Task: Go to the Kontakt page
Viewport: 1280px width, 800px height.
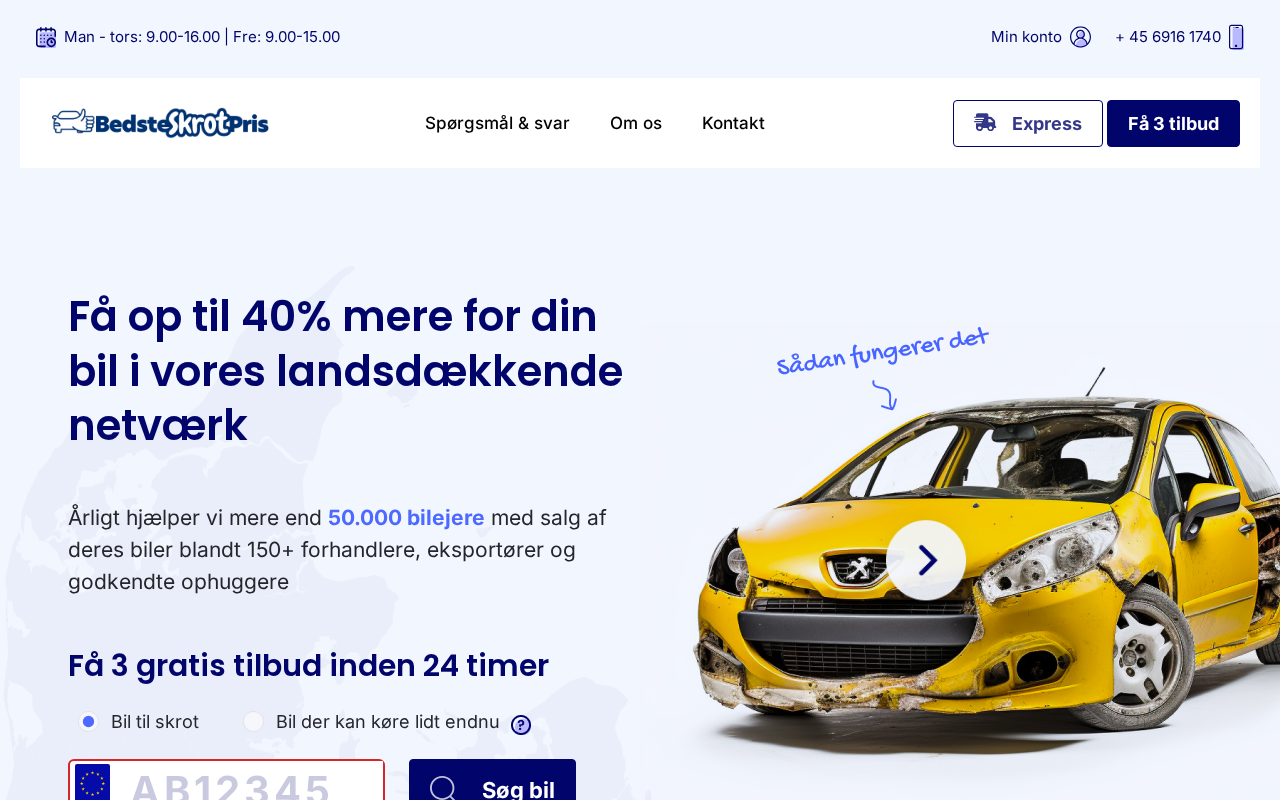Action: point(733,123)
